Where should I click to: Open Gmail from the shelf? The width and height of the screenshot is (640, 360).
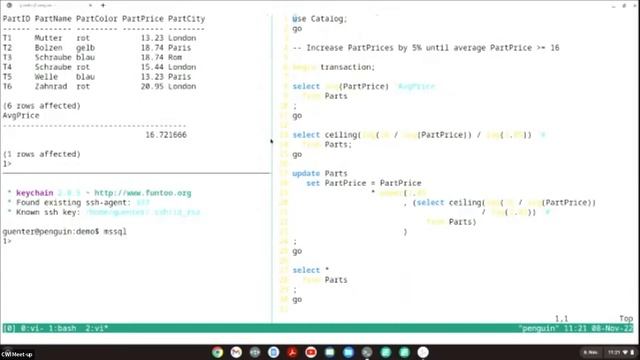(236, 352)
